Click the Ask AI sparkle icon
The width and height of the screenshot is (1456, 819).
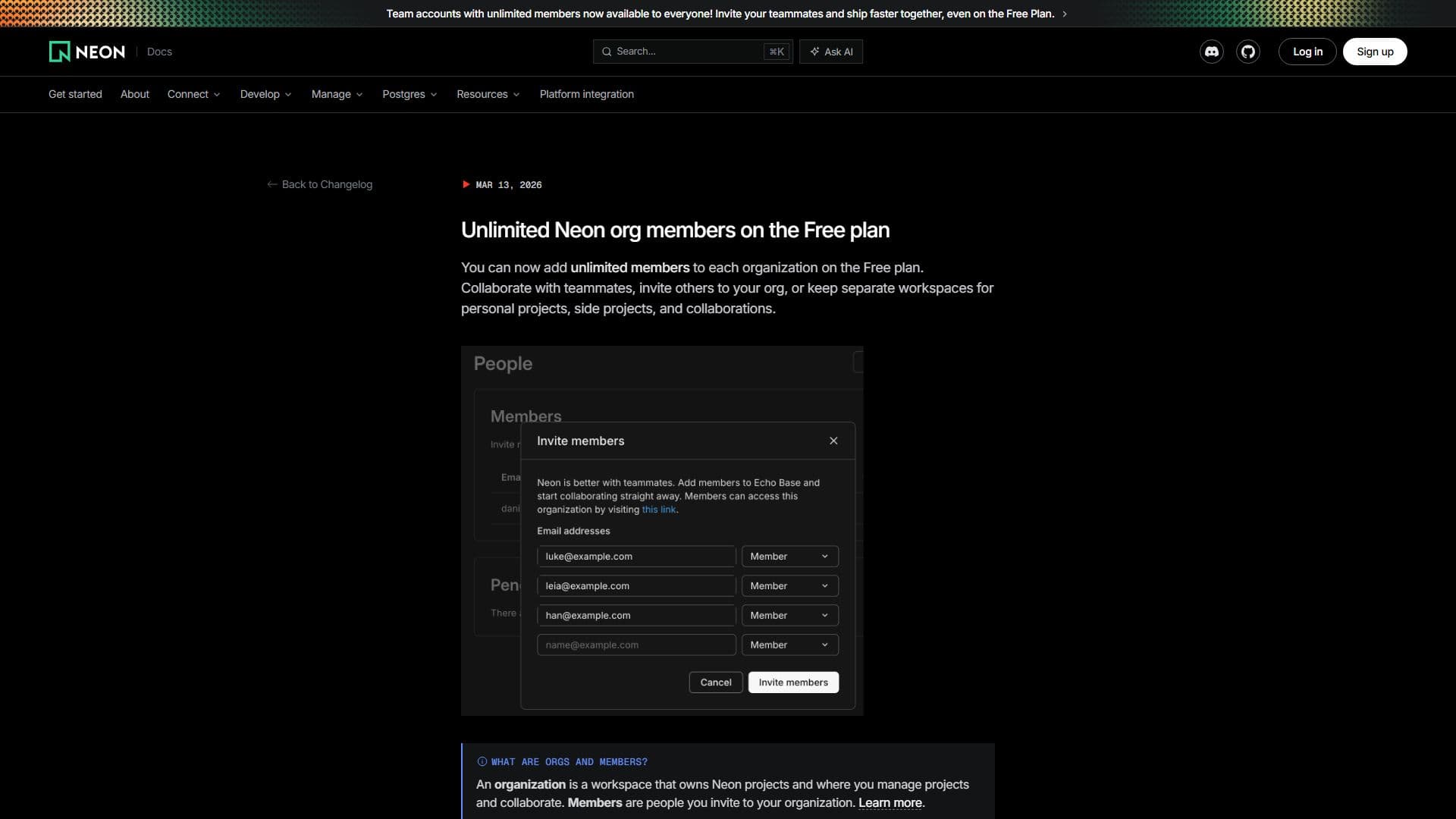pos(814,52)
